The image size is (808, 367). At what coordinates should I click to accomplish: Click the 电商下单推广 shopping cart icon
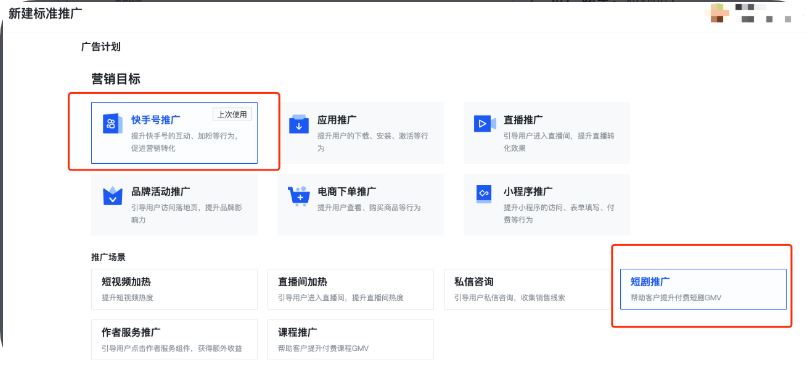pyautogui.click(x=298, y=196)
